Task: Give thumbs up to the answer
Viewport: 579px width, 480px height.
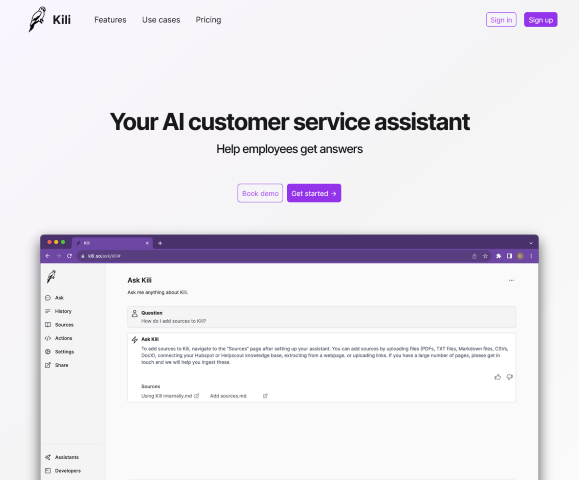Action: coord(498,377)
